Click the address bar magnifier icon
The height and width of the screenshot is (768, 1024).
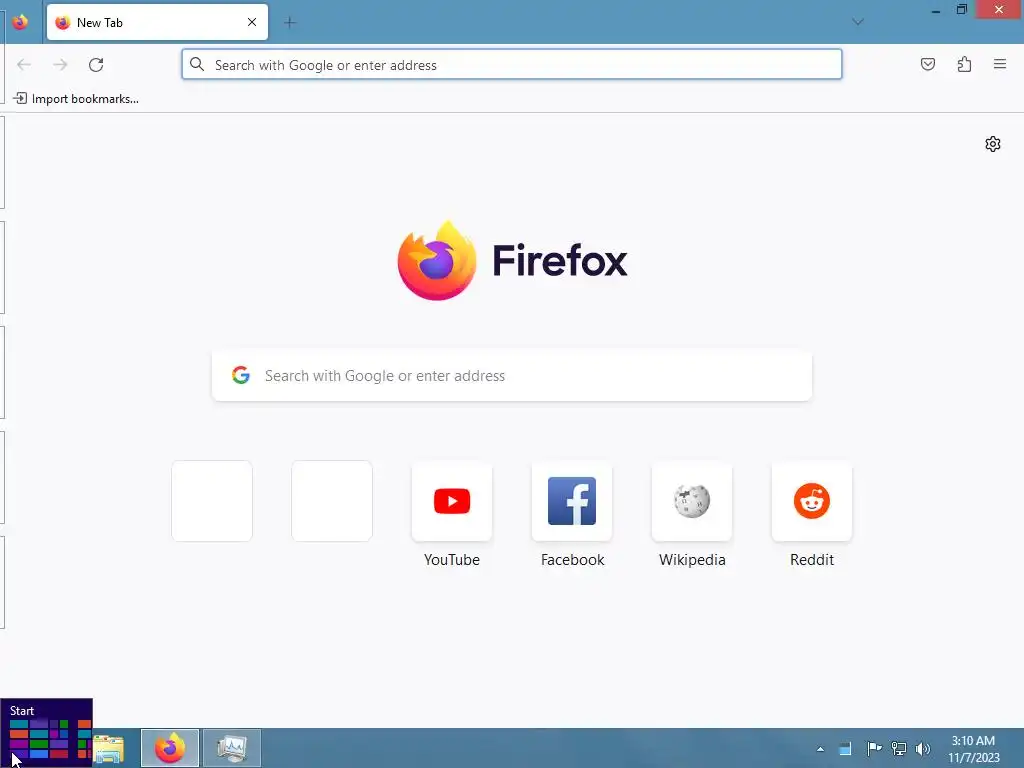click(x=197, y=64)
